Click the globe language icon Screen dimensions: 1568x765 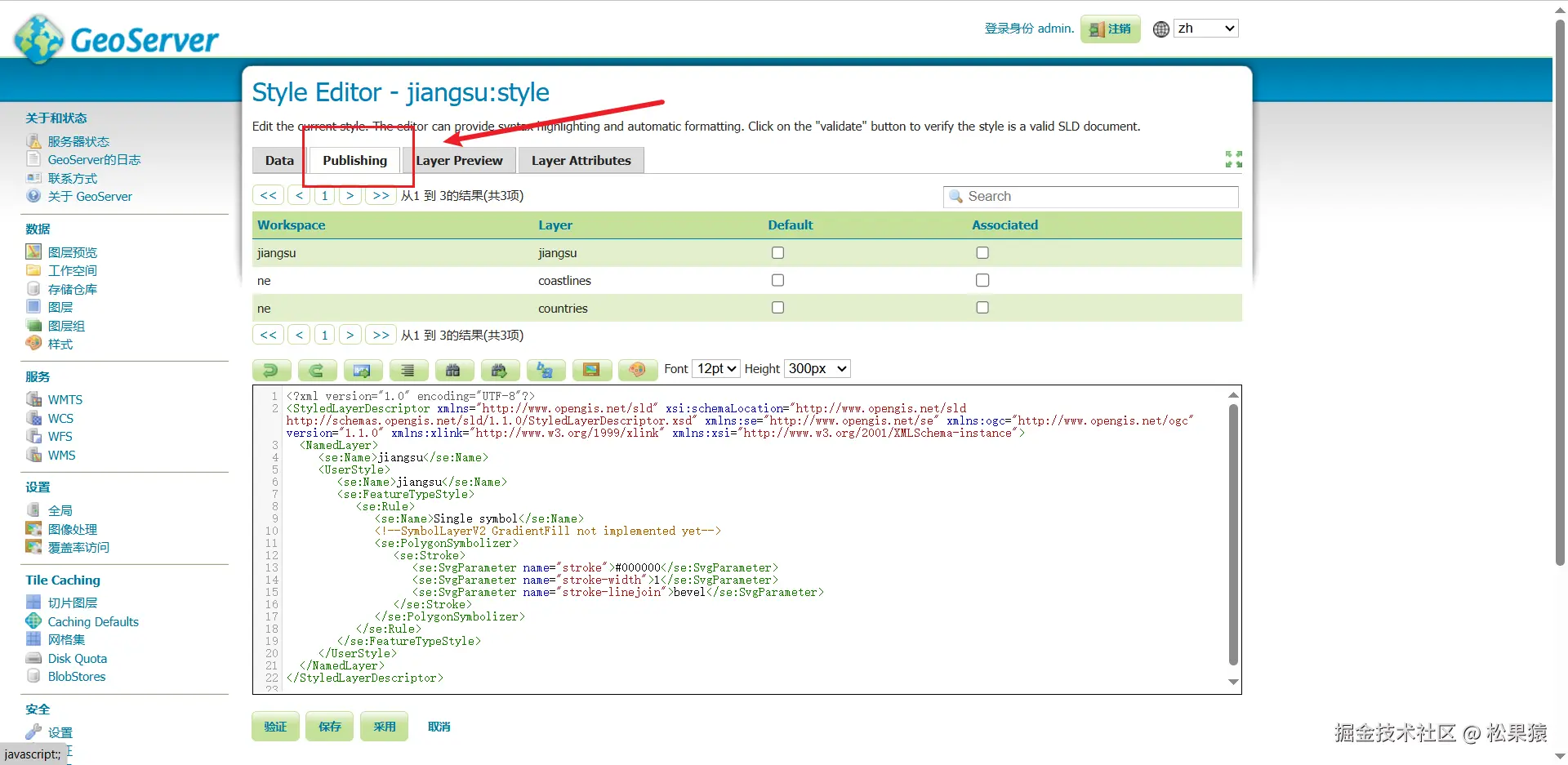click(x=1160, y=29)
